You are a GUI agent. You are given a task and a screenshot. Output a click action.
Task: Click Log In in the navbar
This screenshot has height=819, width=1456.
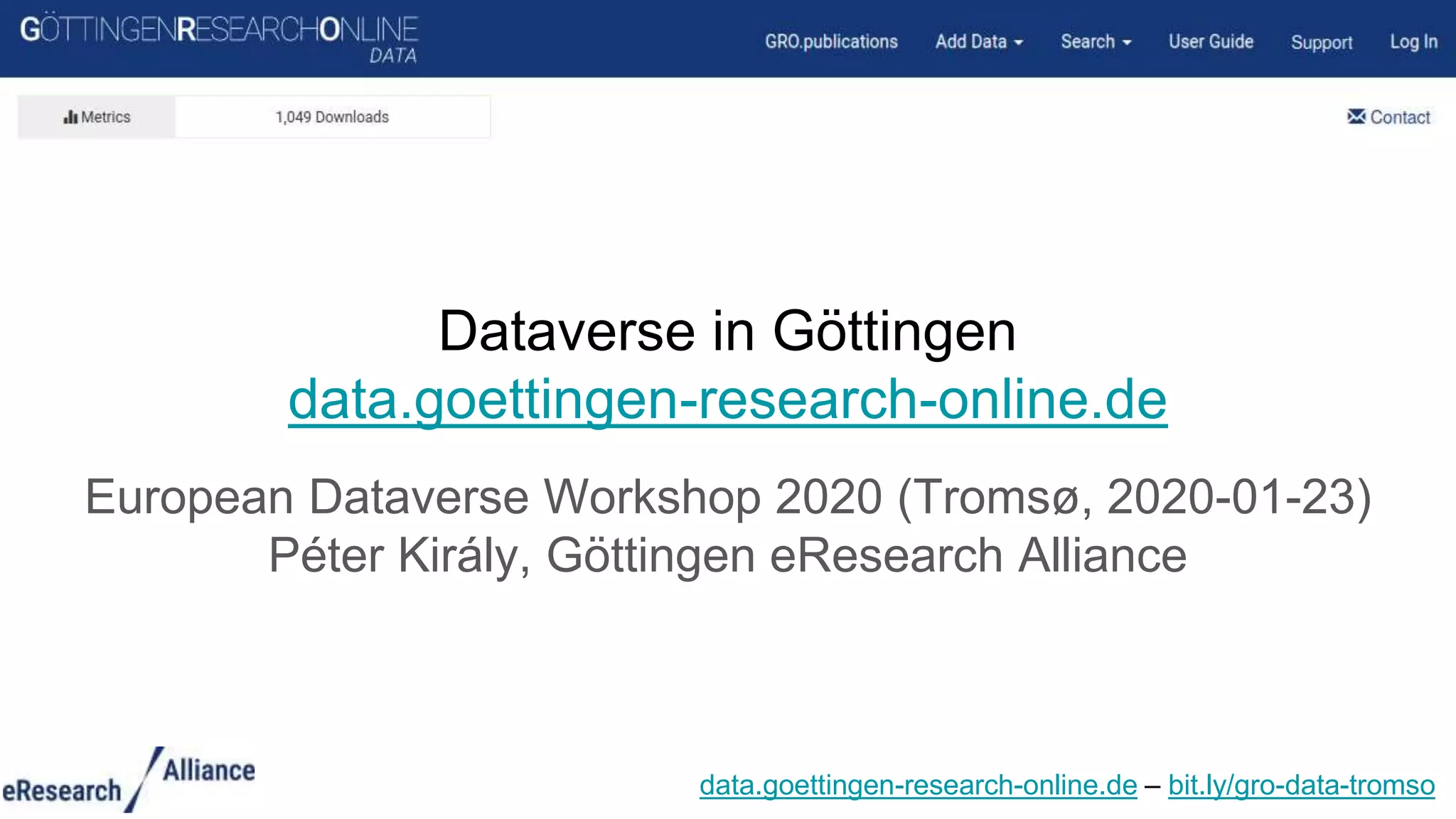click(x=1413, y=42)
